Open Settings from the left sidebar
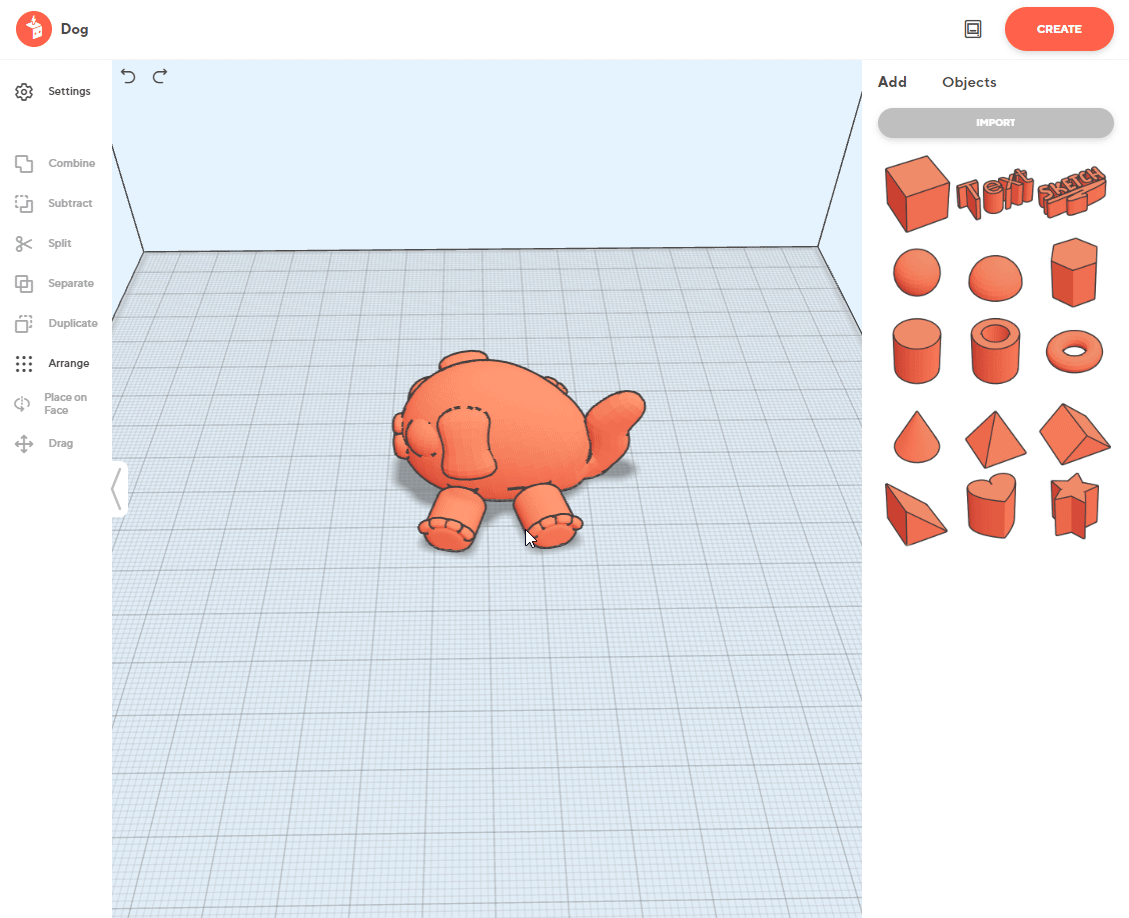This screenshot has height=918, width=1129. tap(56, 92)
